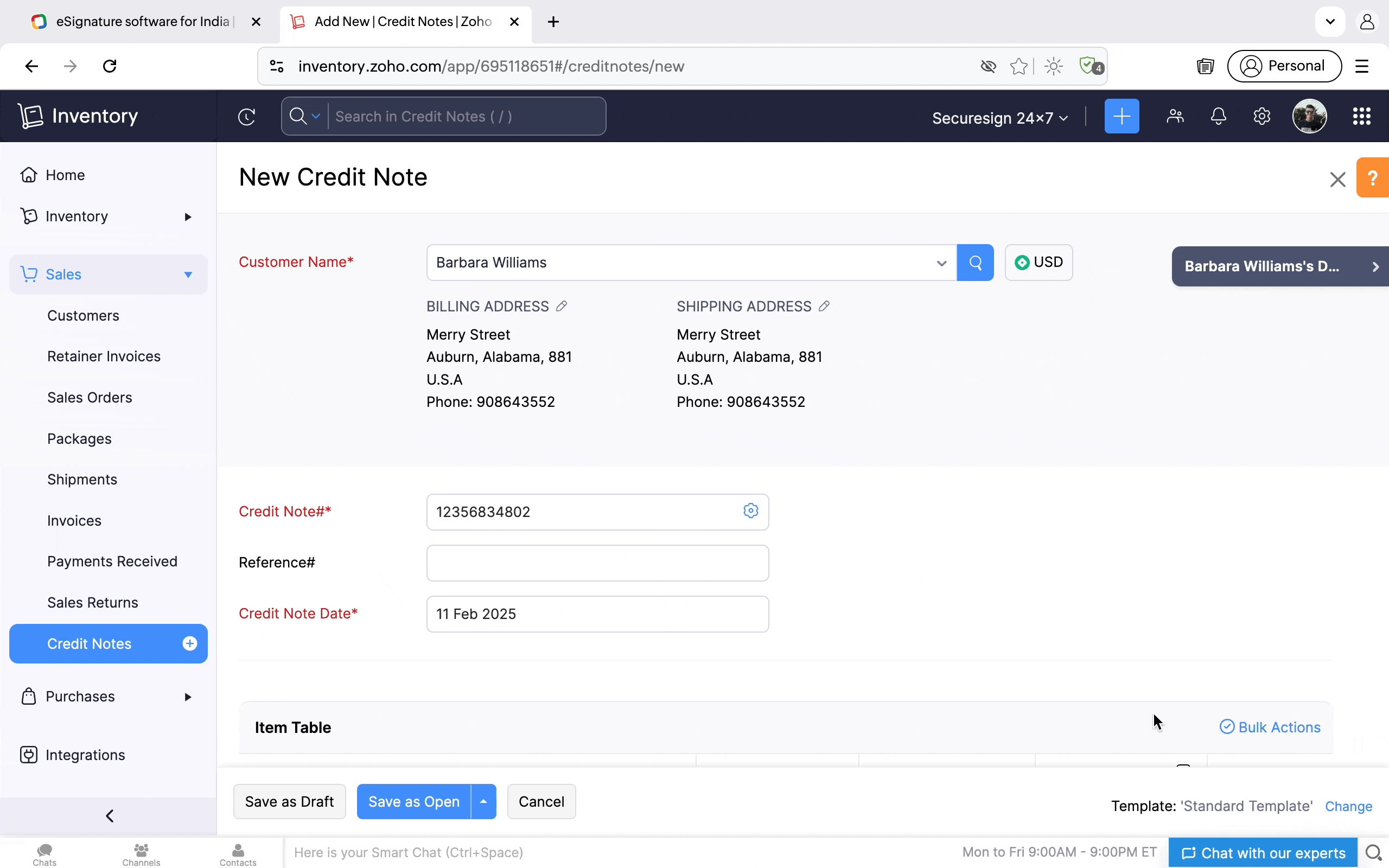Click the blue quick create plus button
This screenshot has width=1389, height=868.
(1121, 117)
